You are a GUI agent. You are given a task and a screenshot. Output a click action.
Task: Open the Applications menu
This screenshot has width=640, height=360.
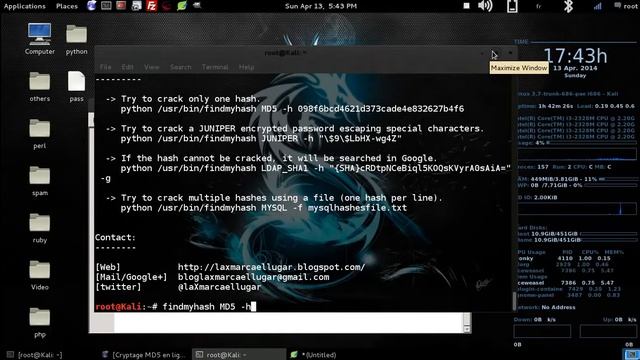pos(24,6)
